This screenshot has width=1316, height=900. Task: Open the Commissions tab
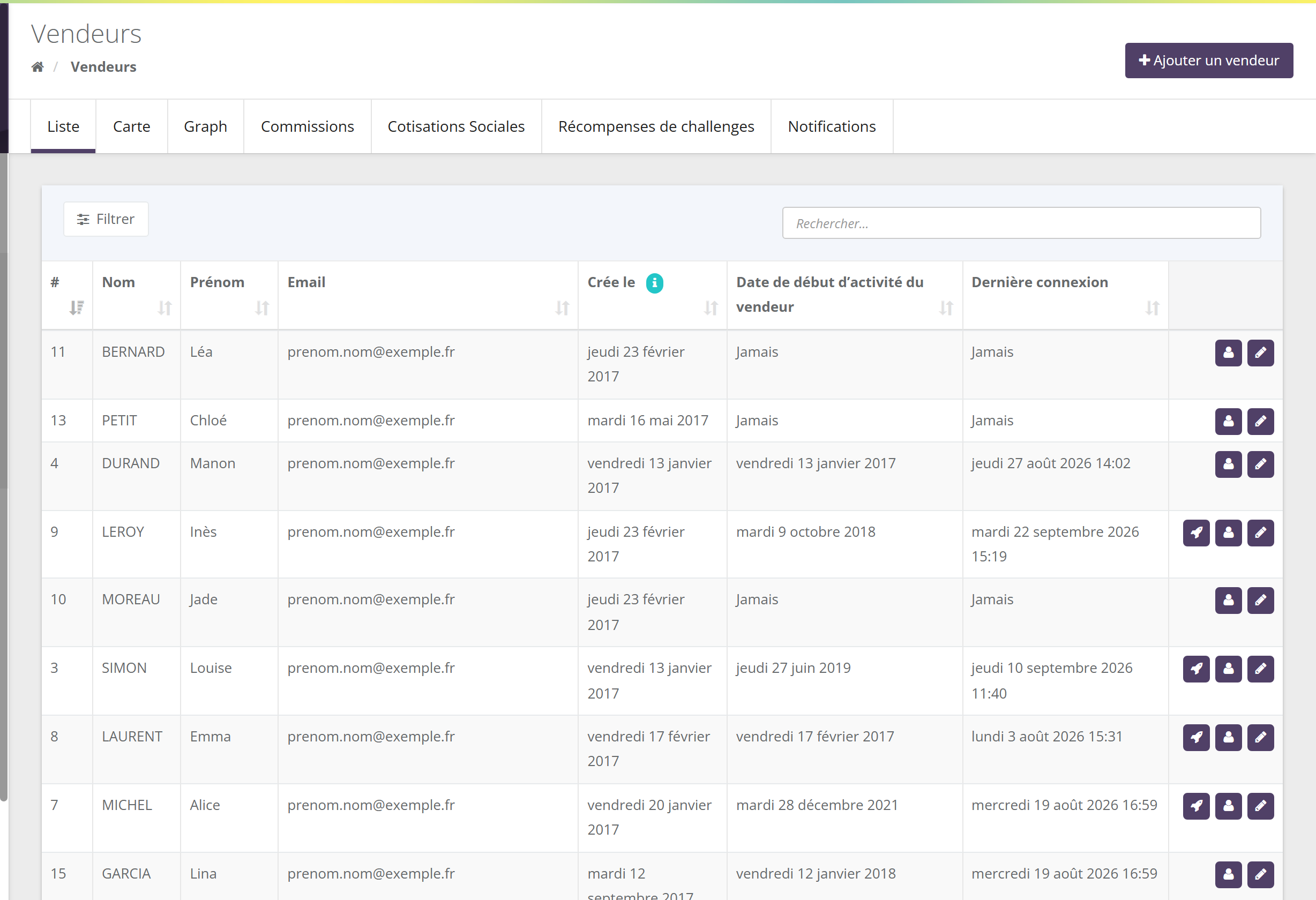(x=308, y=126)
